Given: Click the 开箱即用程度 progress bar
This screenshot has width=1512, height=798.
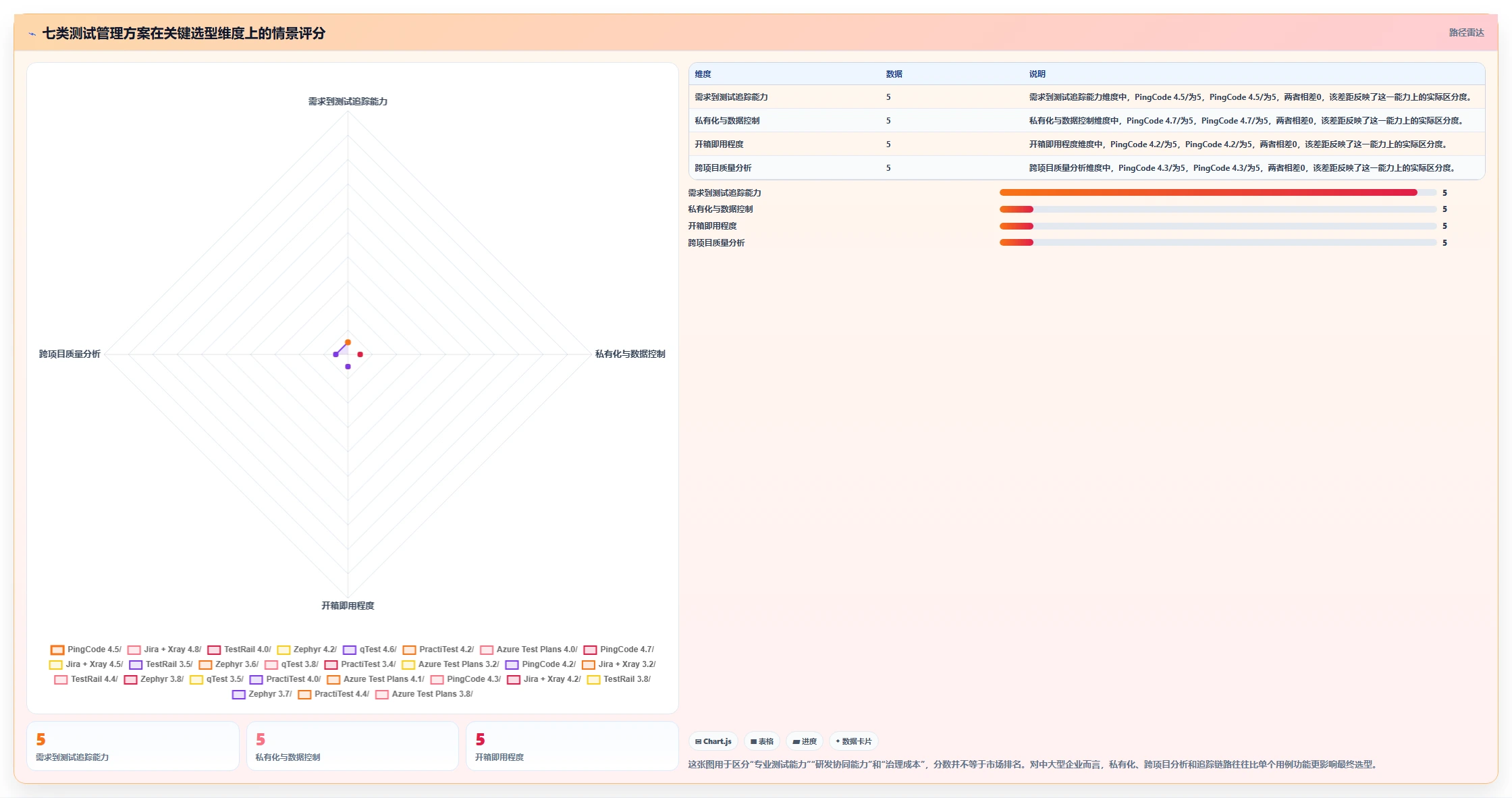Looking at the screenshot, I should coord(1218,226).
